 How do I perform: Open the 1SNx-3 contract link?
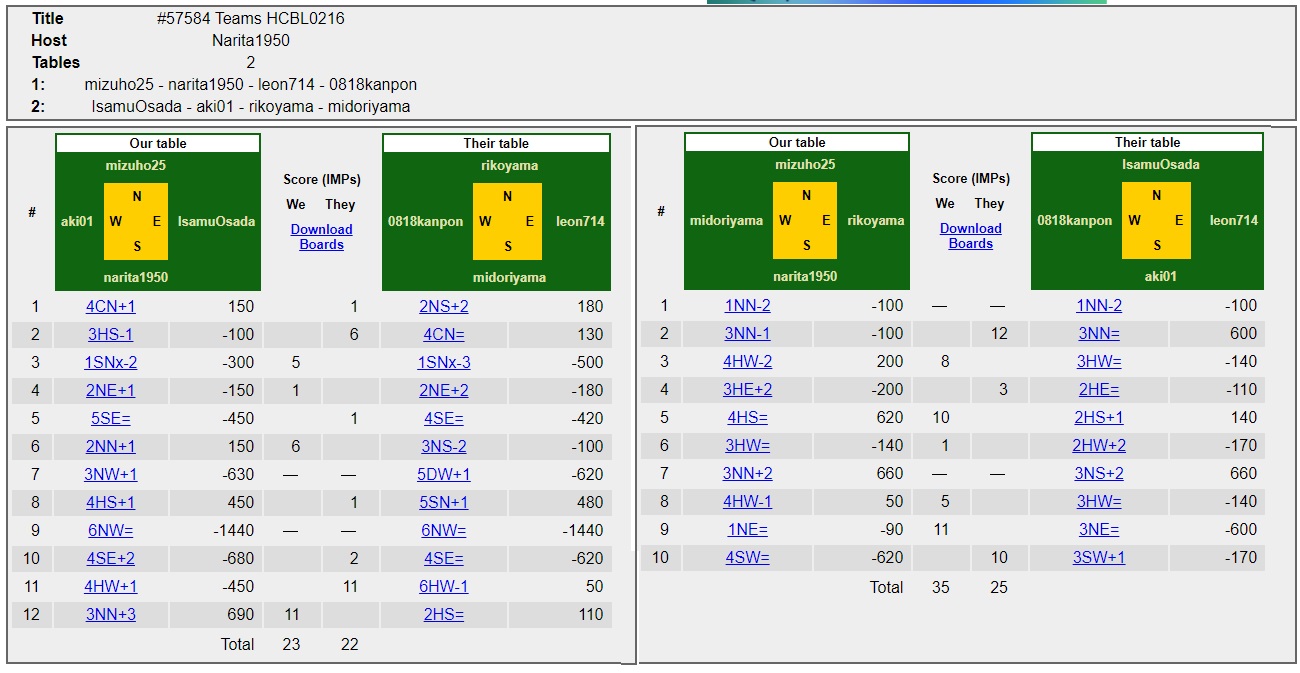point(443,362)
